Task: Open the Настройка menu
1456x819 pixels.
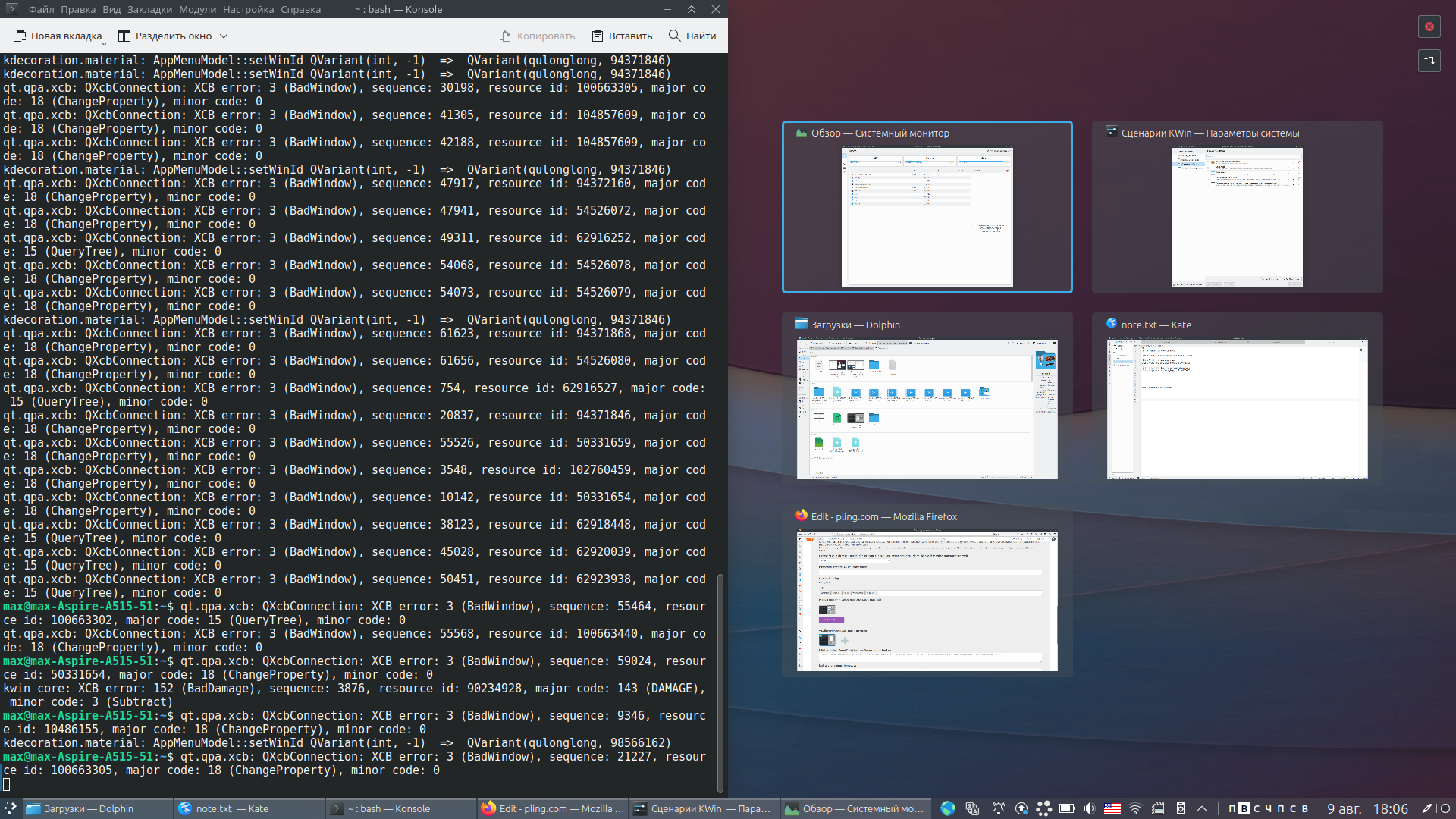Action: 248,9
